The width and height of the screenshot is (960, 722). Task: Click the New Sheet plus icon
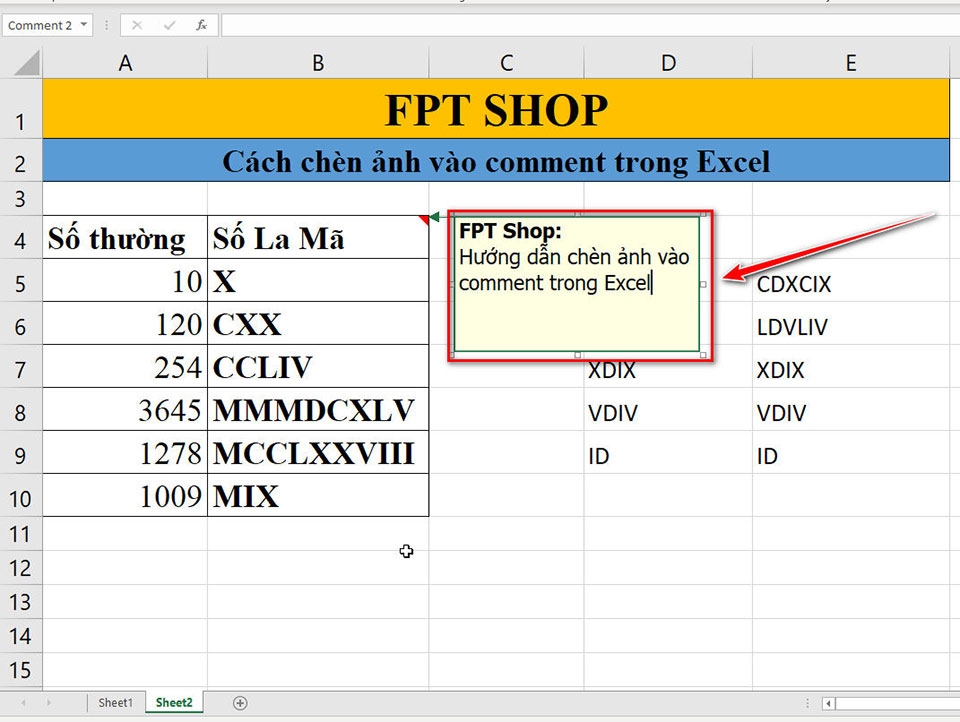tap(239, 703)
